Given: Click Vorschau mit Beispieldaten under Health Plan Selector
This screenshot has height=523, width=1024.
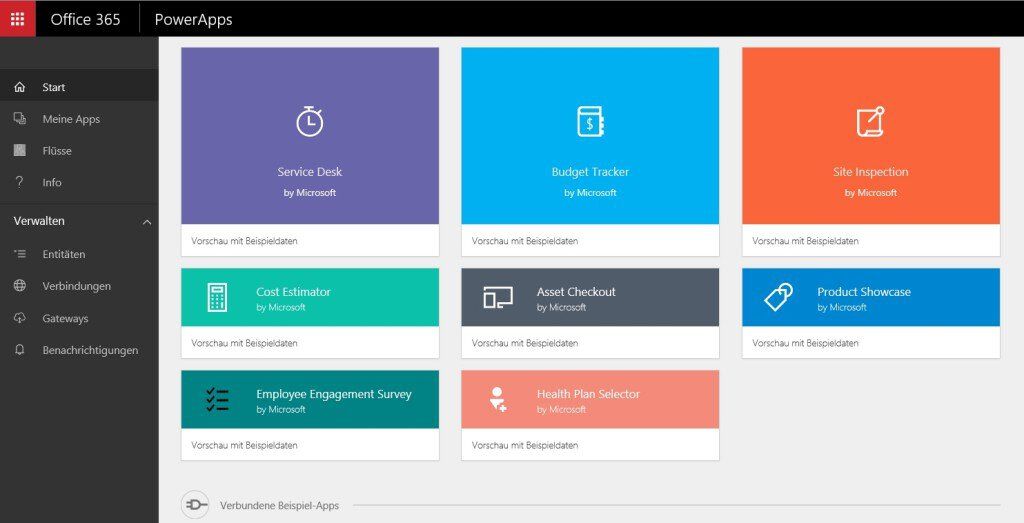Looking at the screenshot, I should click(525, 445).
